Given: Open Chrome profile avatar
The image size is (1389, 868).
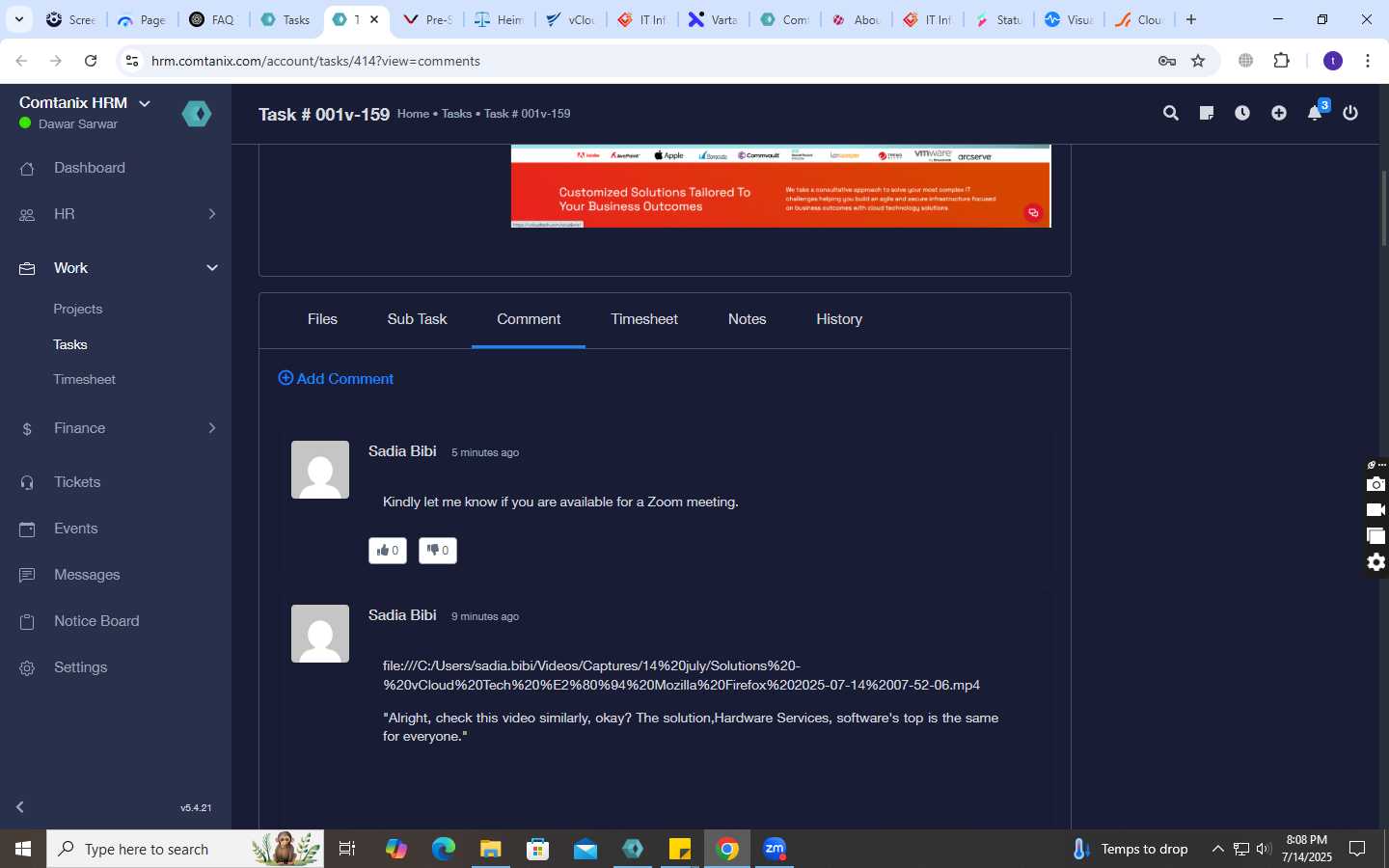Looking at the screenshot, I should [x=1333, y=61].
